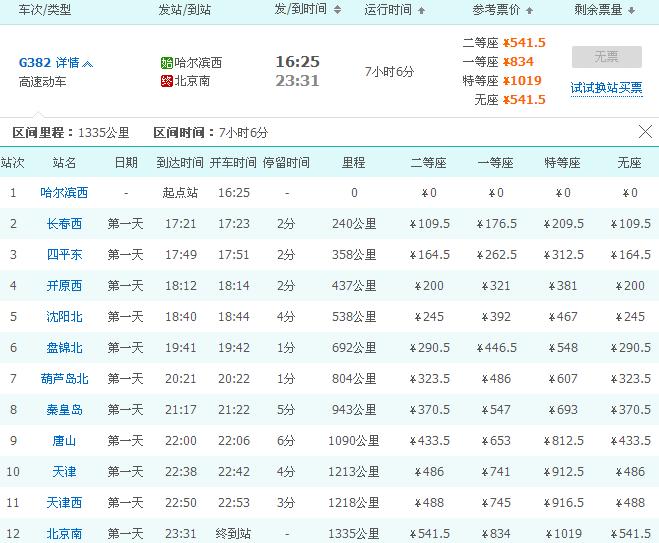659x543 pixels.
Task: Sort by 发/到时间 column header
Action: pos(308,9)
